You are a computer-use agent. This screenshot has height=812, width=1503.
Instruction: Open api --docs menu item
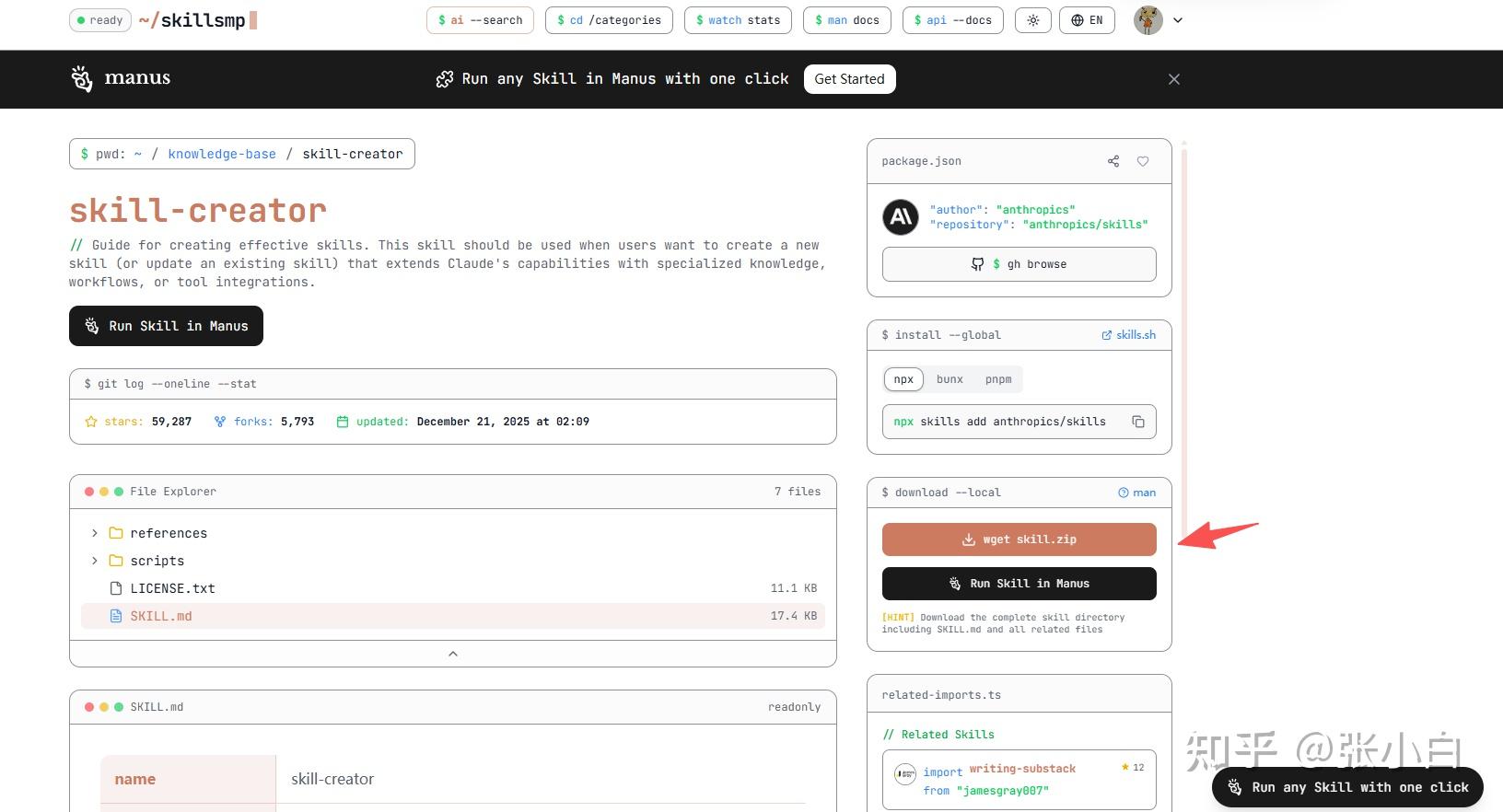coord(952,20)
